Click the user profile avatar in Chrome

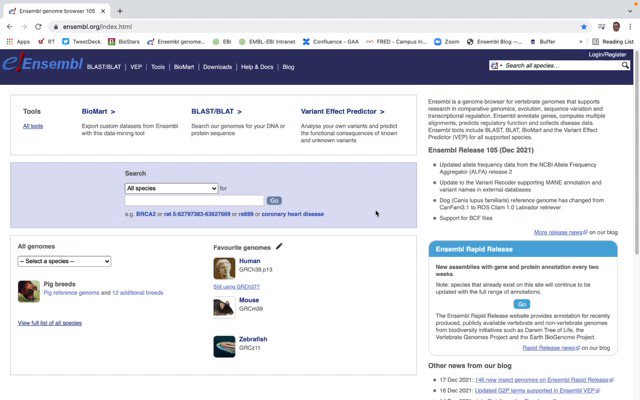(616, 27)
